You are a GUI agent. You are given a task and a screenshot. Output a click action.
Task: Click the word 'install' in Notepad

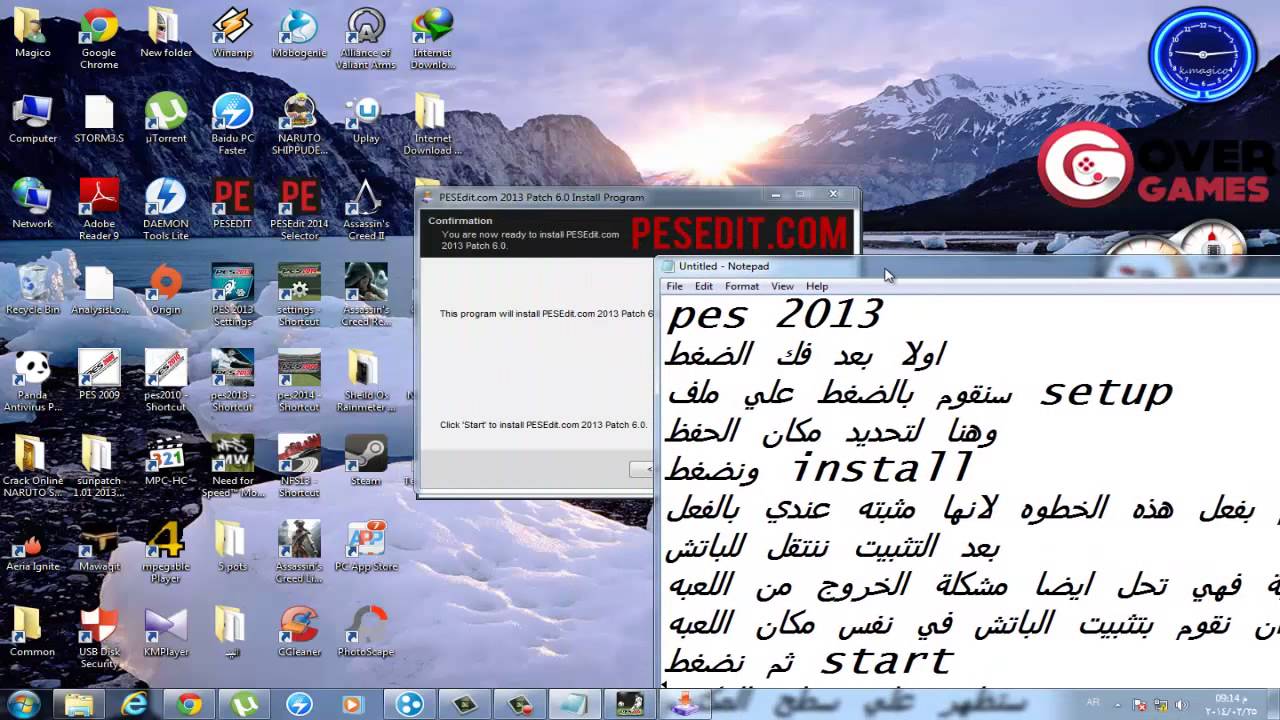881,467
